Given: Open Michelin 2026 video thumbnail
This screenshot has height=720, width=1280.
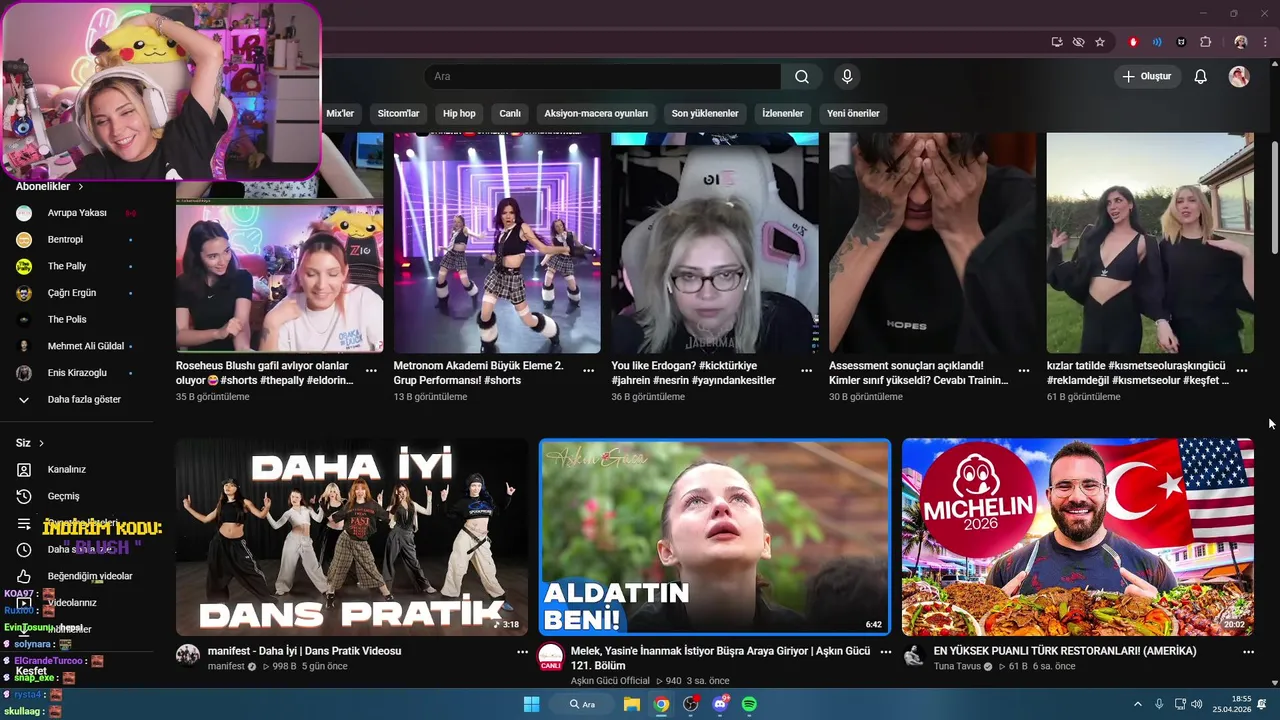Looking at the screenshot, I should point(1078,537).
